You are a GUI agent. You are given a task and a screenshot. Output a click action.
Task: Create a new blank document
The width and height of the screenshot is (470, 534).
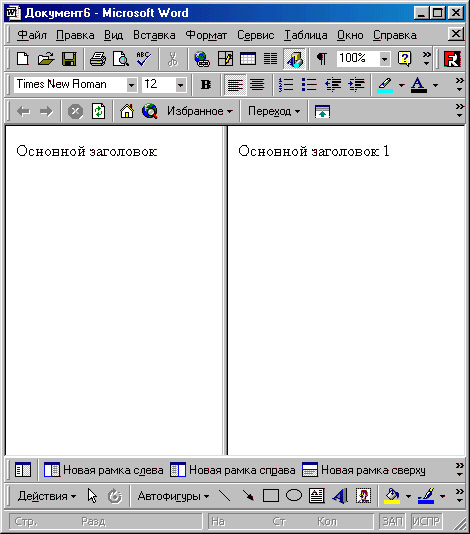click(x=23, y=59)
